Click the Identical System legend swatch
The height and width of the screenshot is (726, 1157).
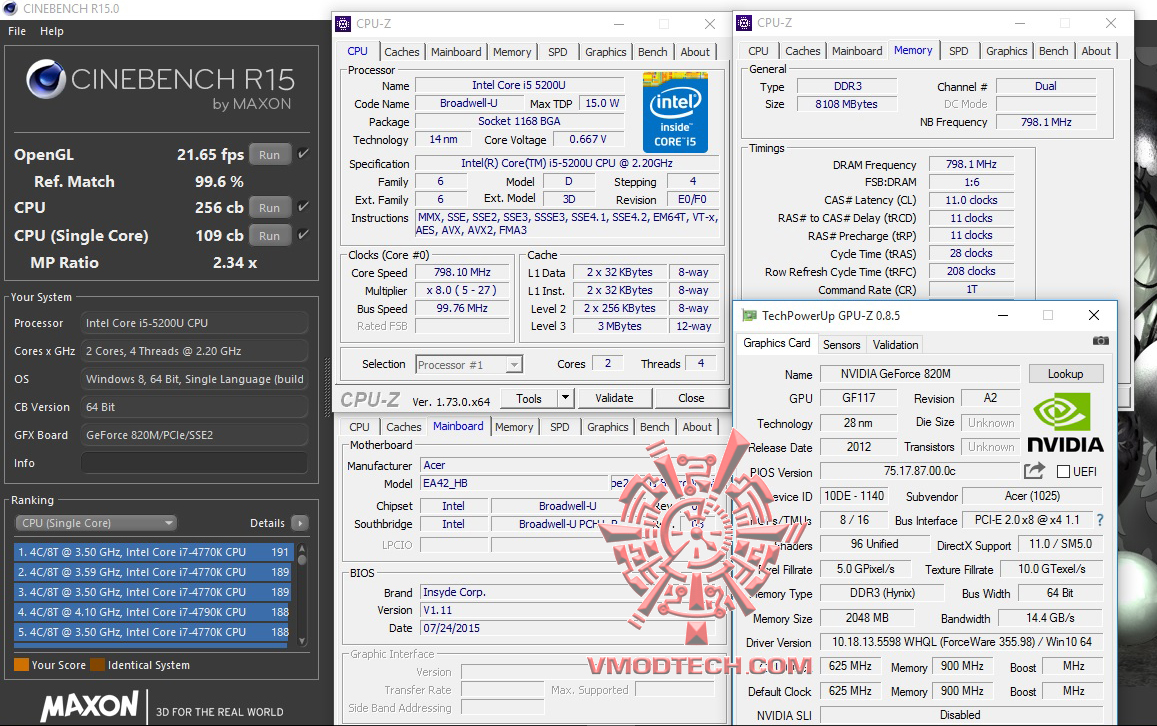click(x=97, y=665)
